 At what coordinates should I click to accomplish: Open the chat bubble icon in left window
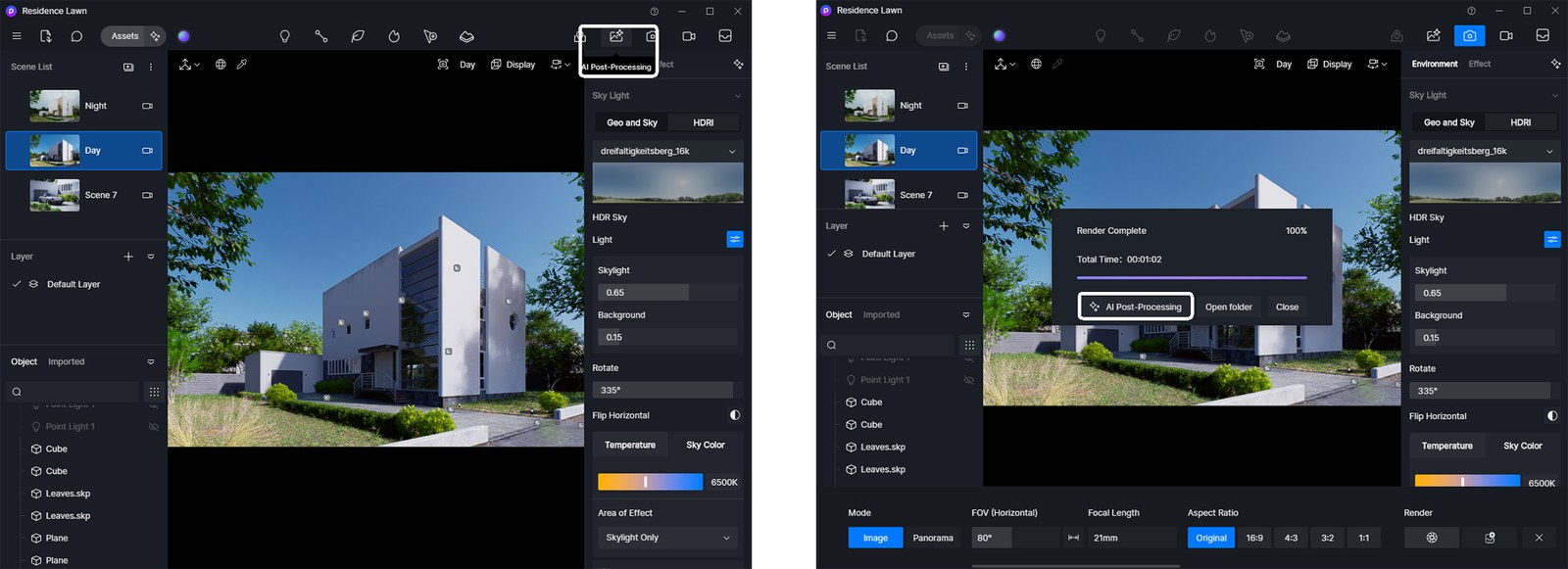click(x=76, y=36)
